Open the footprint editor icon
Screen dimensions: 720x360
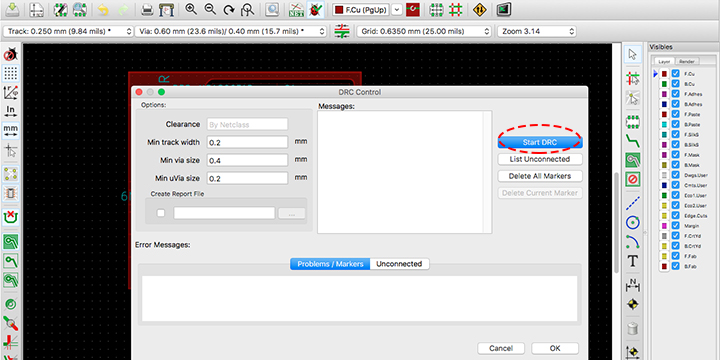point(61,9)
